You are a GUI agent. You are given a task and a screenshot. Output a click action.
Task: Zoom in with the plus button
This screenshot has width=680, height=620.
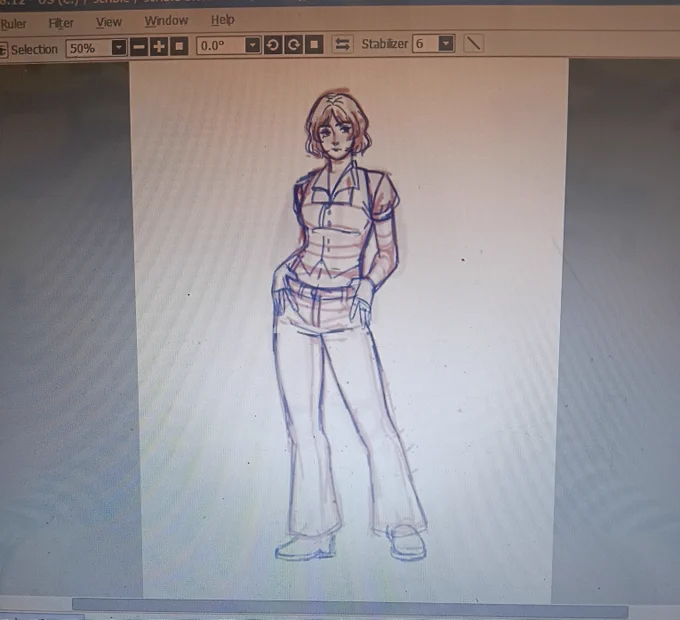pyautogui.click(x=159, y=46)
